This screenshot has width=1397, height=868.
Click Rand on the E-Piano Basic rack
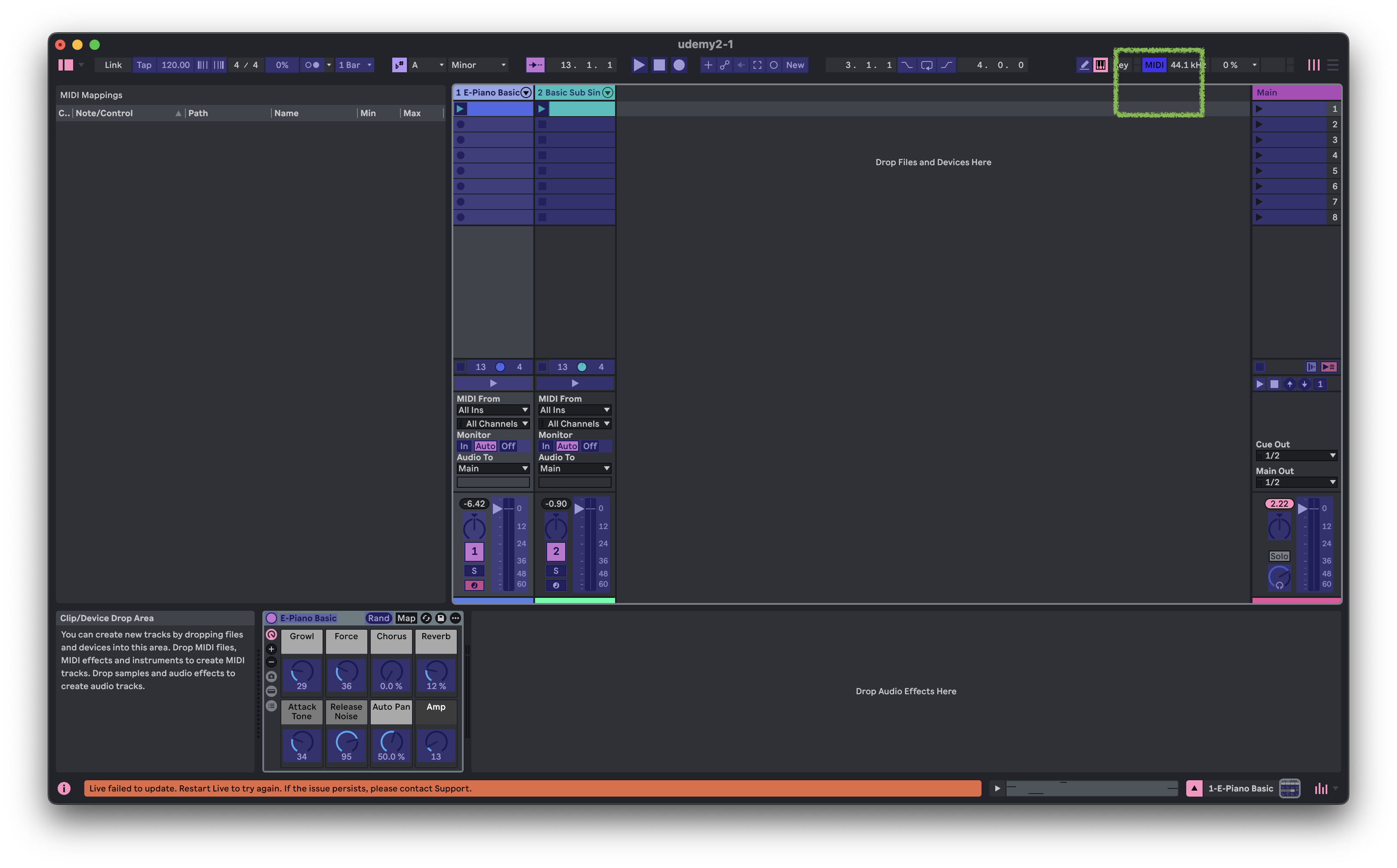coord(378,618)
